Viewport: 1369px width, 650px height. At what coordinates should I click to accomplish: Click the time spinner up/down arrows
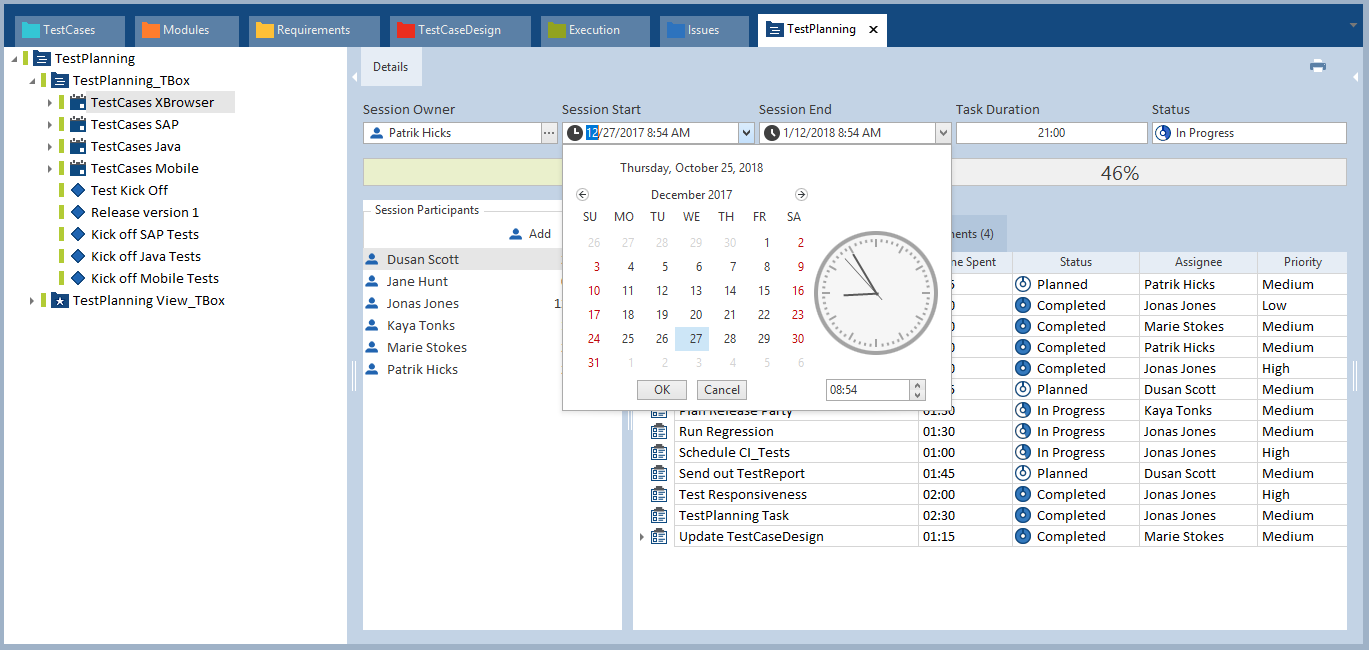pyautogui.click(x=918, y=390)
